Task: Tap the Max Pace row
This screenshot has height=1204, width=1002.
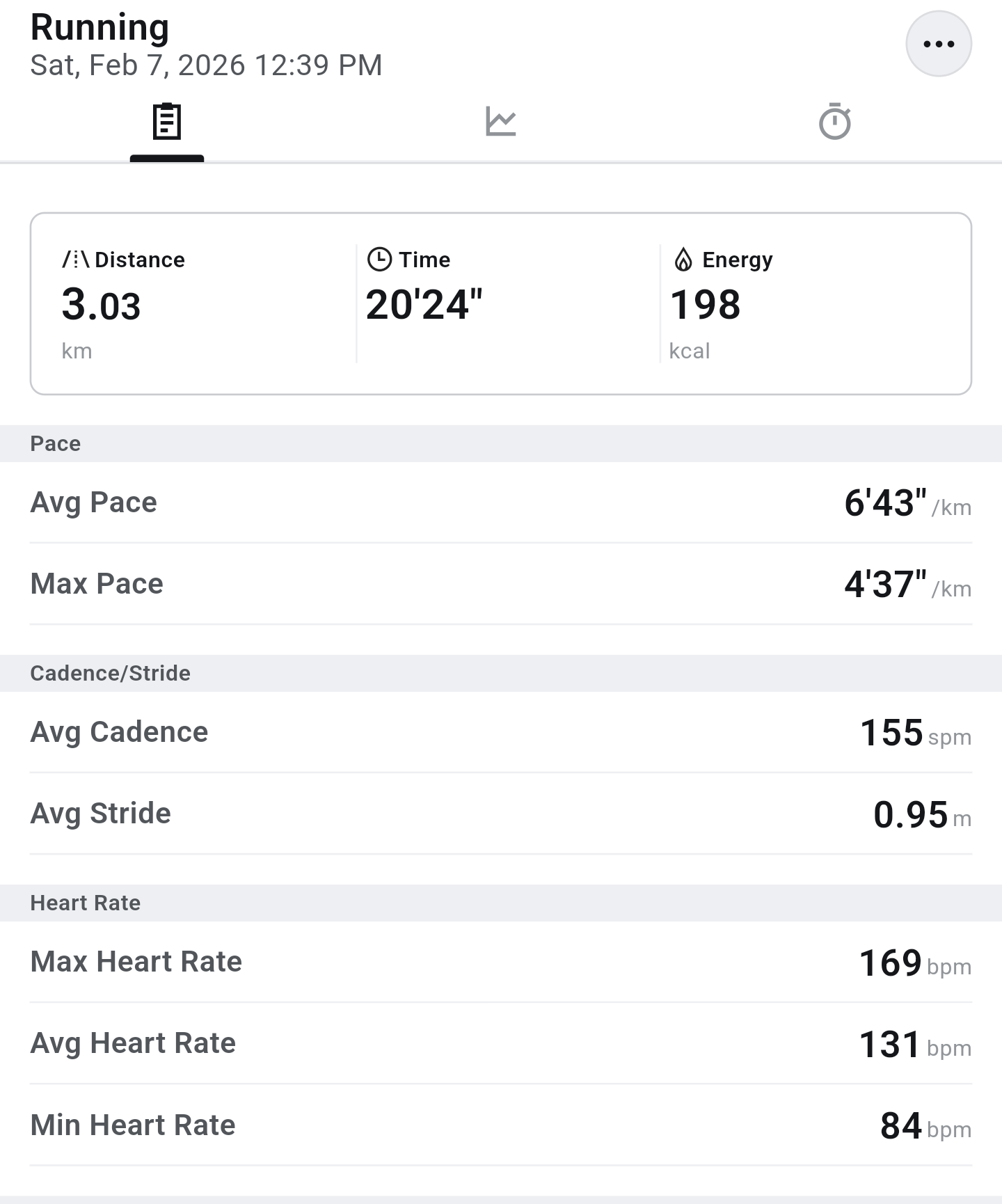Action: 501,584
